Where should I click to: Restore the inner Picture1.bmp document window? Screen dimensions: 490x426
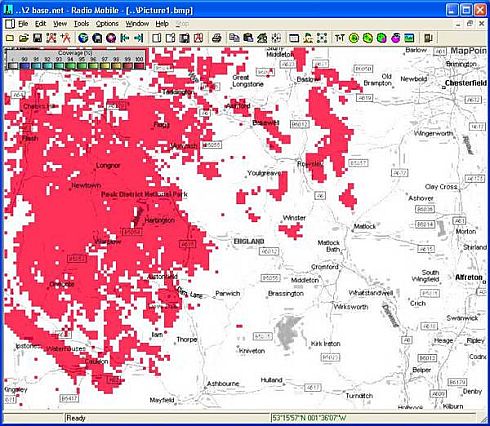pos(470,23)
